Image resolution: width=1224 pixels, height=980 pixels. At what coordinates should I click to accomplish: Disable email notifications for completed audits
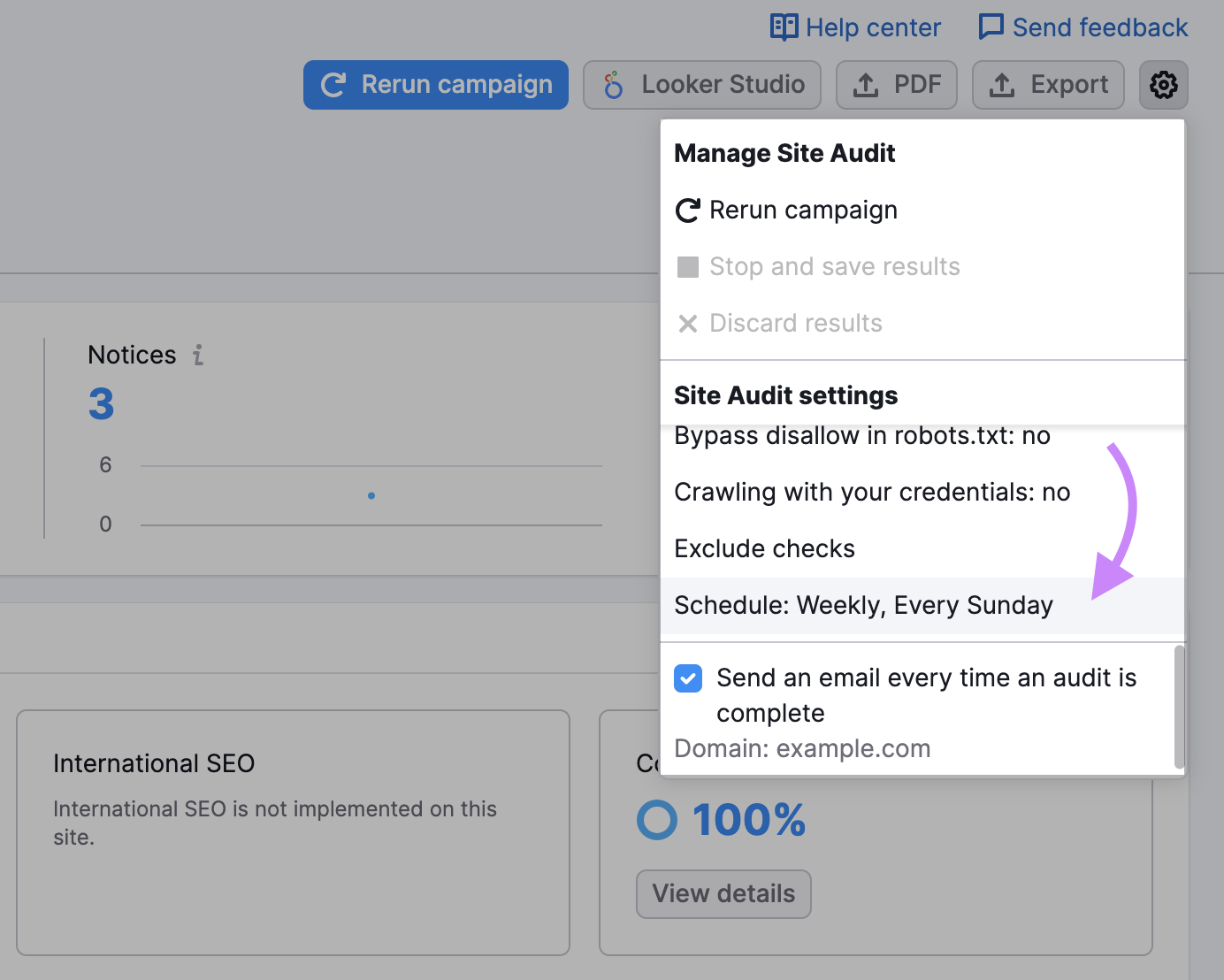(x=688, y=678)
